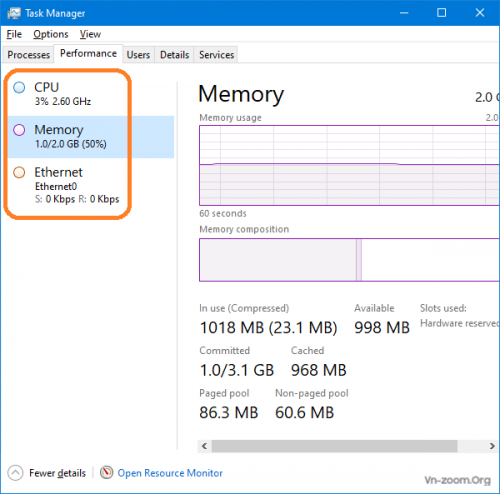Click the horizontal scrollbar thumb
Image resolution: width=500 pixels, height=494 pixels.
[x=335, y=446]
